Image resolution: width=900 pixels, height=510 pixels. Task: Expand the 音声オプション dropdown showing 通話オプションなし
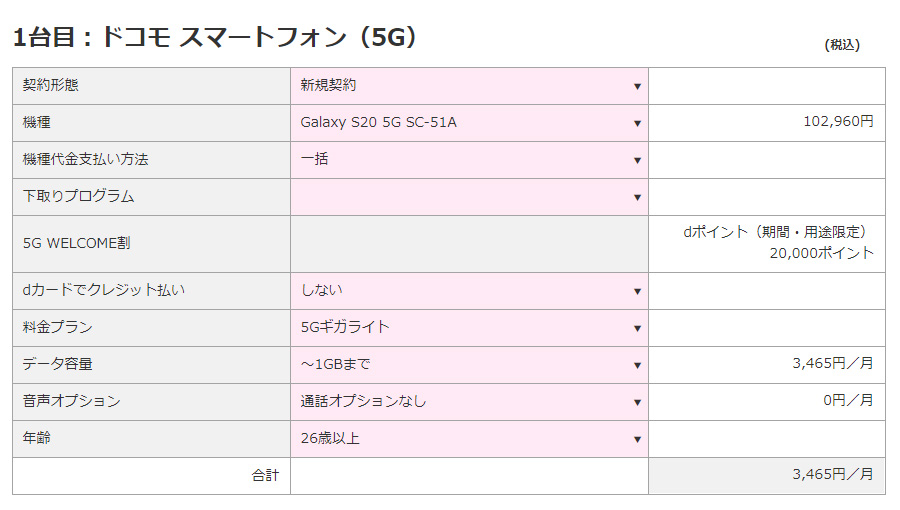(469, 402)
